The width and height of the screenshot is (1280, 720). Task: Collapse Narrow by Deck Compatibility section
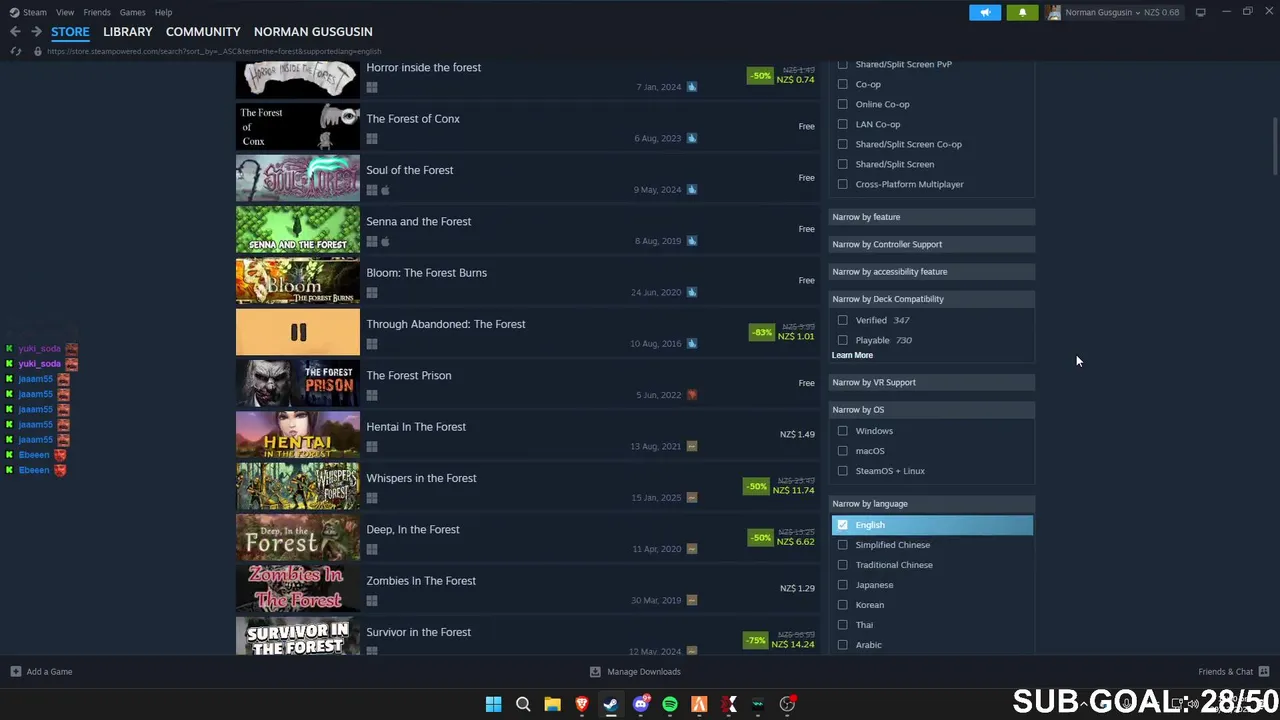point(932,299)
